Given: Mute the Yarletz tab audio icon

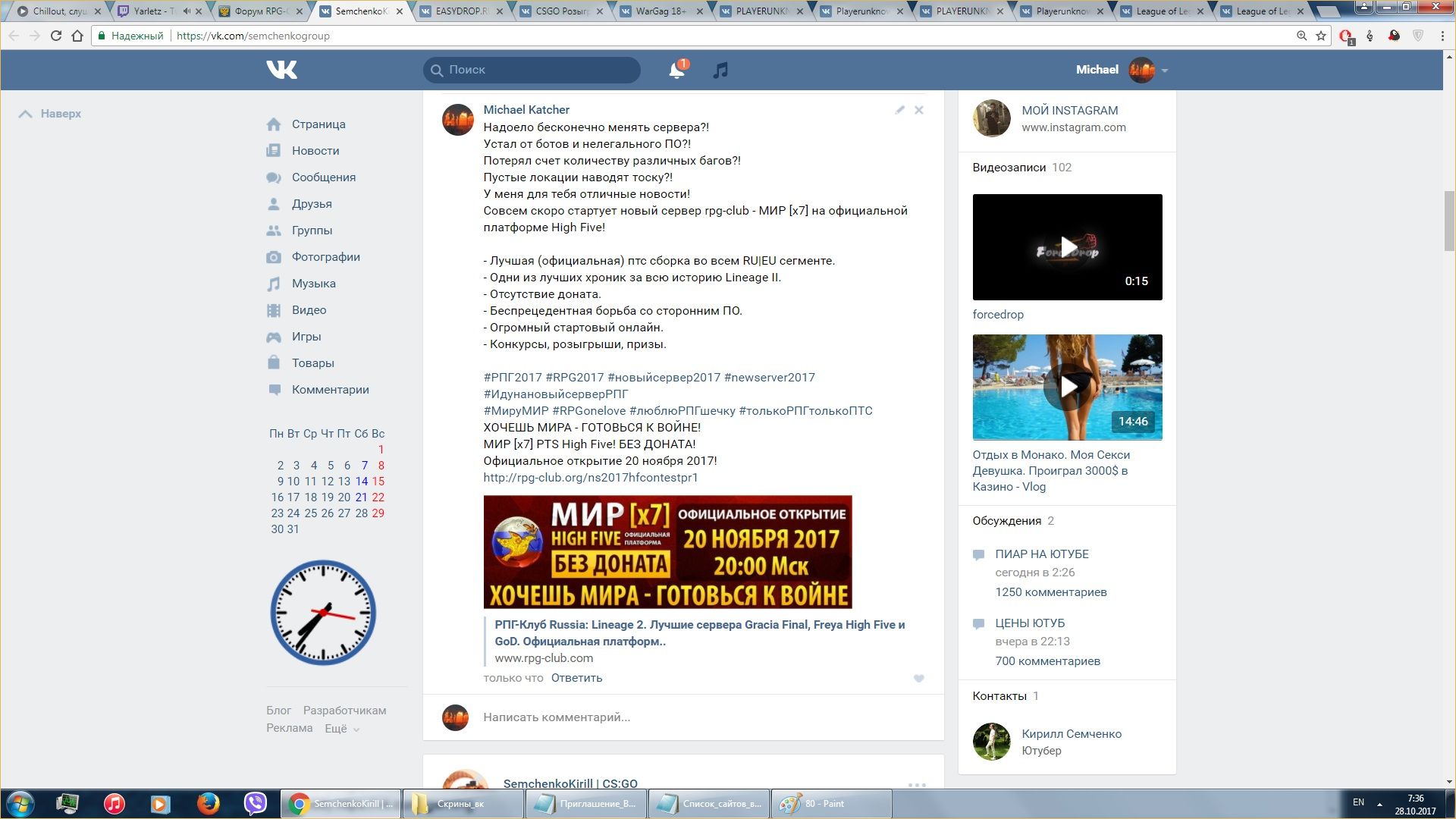Looking at the screenshot, I should [187, 11].
